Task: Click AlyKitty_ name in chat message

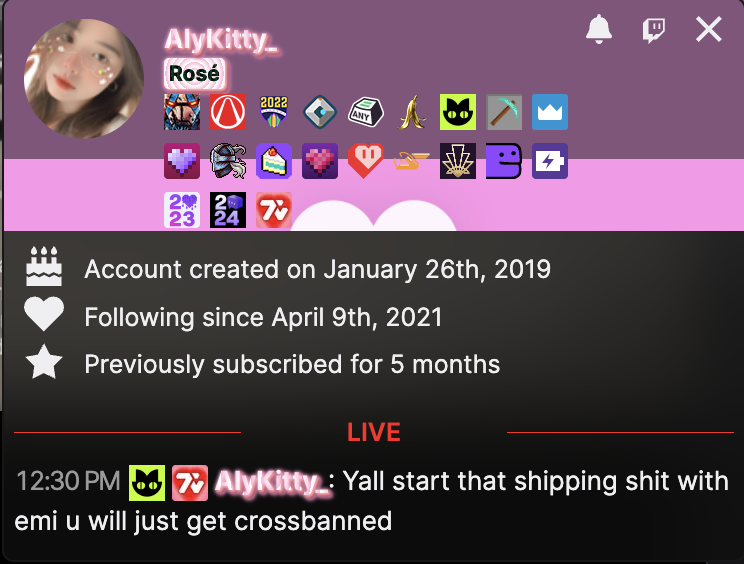Action: [x=272, y=483]
